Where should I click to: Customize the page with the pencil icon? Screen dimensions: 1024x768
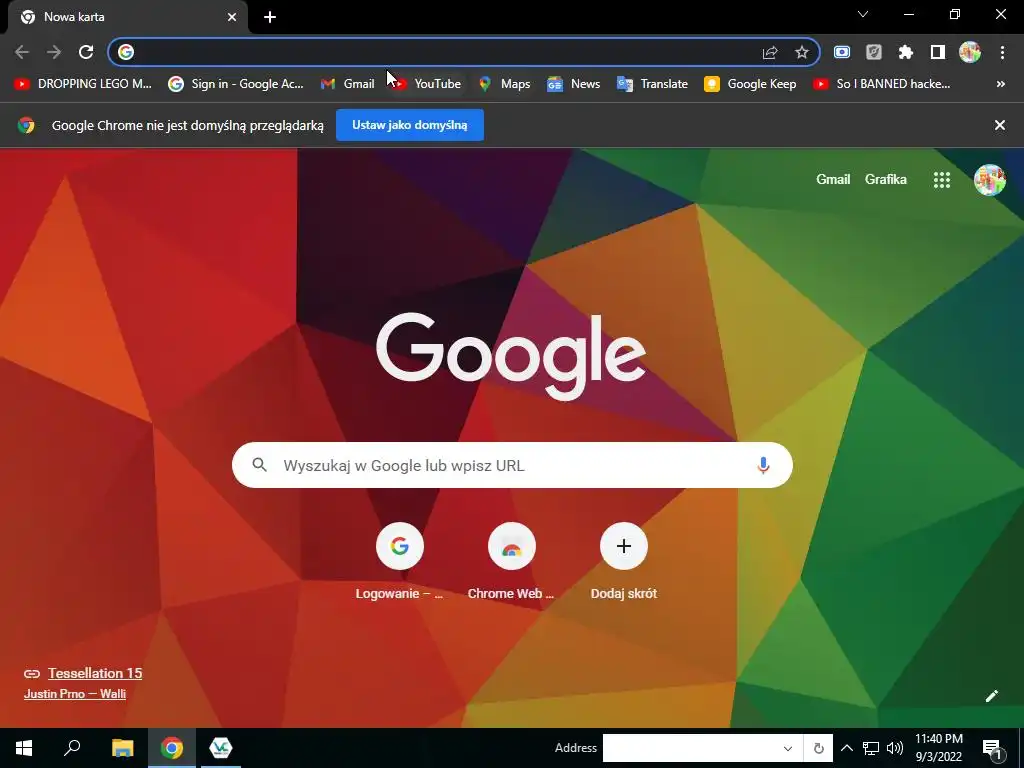[991, 696]
